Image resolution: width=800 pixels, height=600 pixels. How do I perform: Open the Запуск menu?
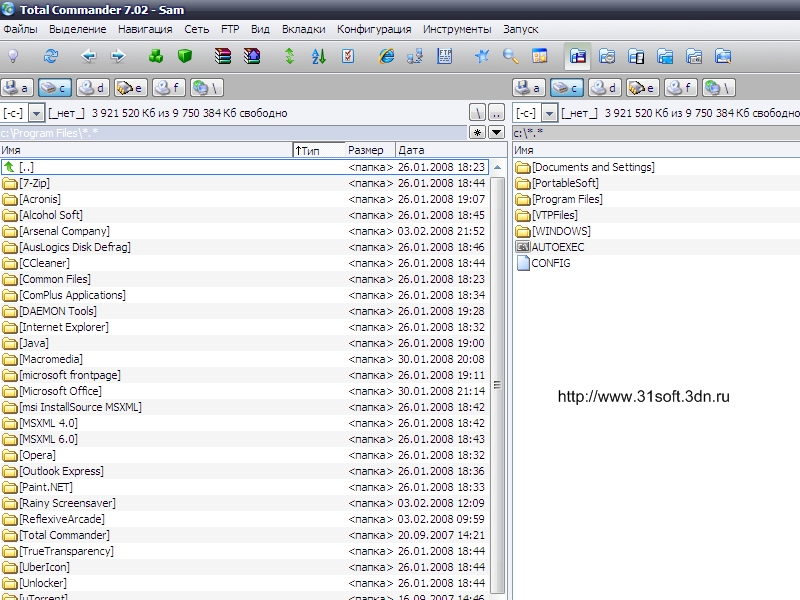[520, 29]
